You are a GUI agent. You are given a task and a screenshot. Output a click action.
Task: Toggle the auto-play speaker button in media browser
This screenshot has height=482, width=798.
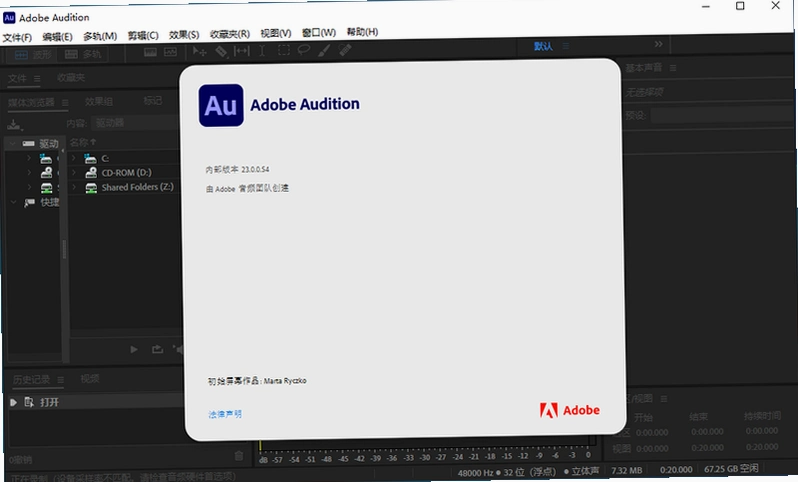[178, 349]
